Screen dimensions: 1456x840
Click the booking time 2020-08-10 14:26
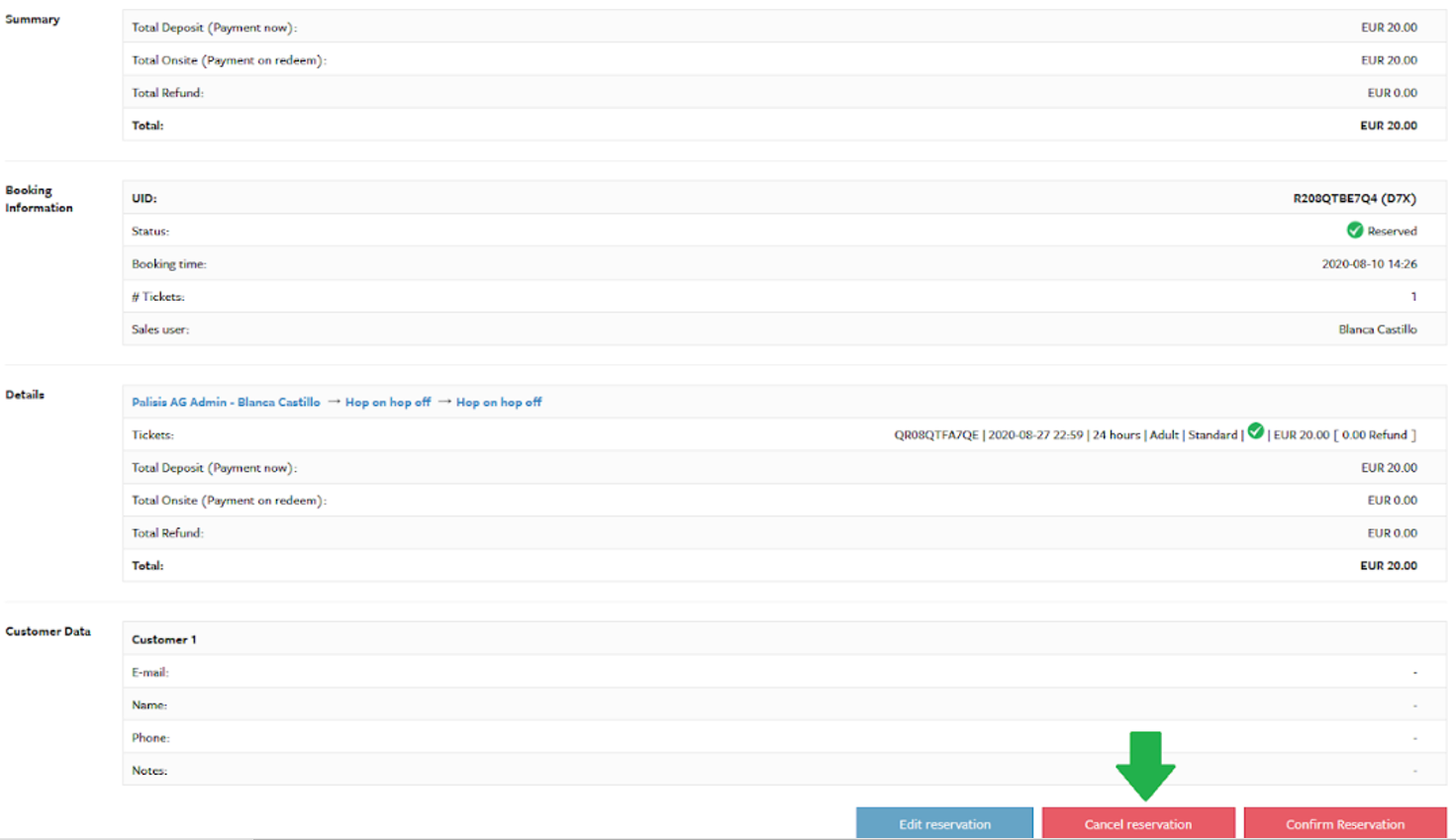1369,264
